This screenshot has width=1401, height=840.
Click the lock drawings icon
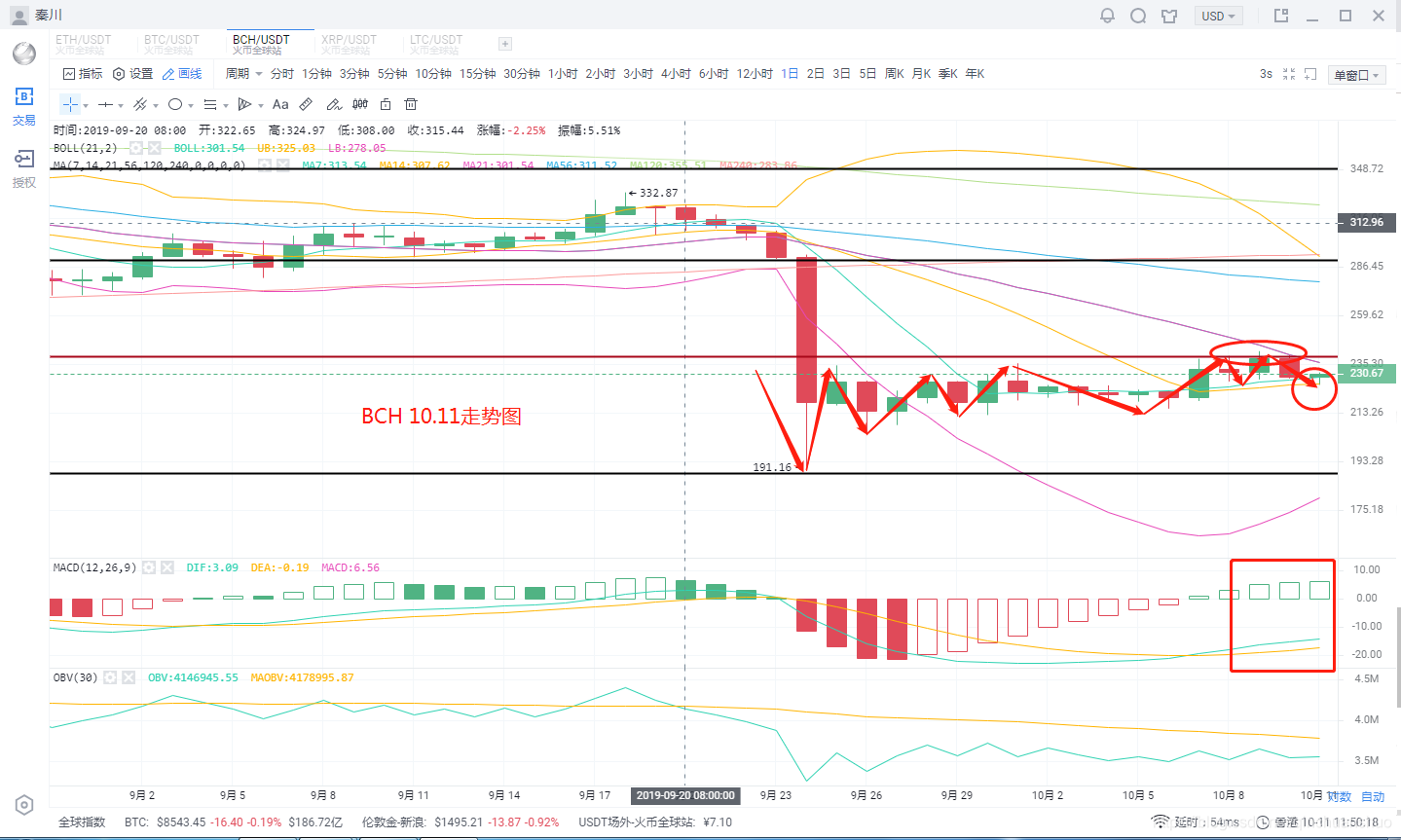pos(386,104)
